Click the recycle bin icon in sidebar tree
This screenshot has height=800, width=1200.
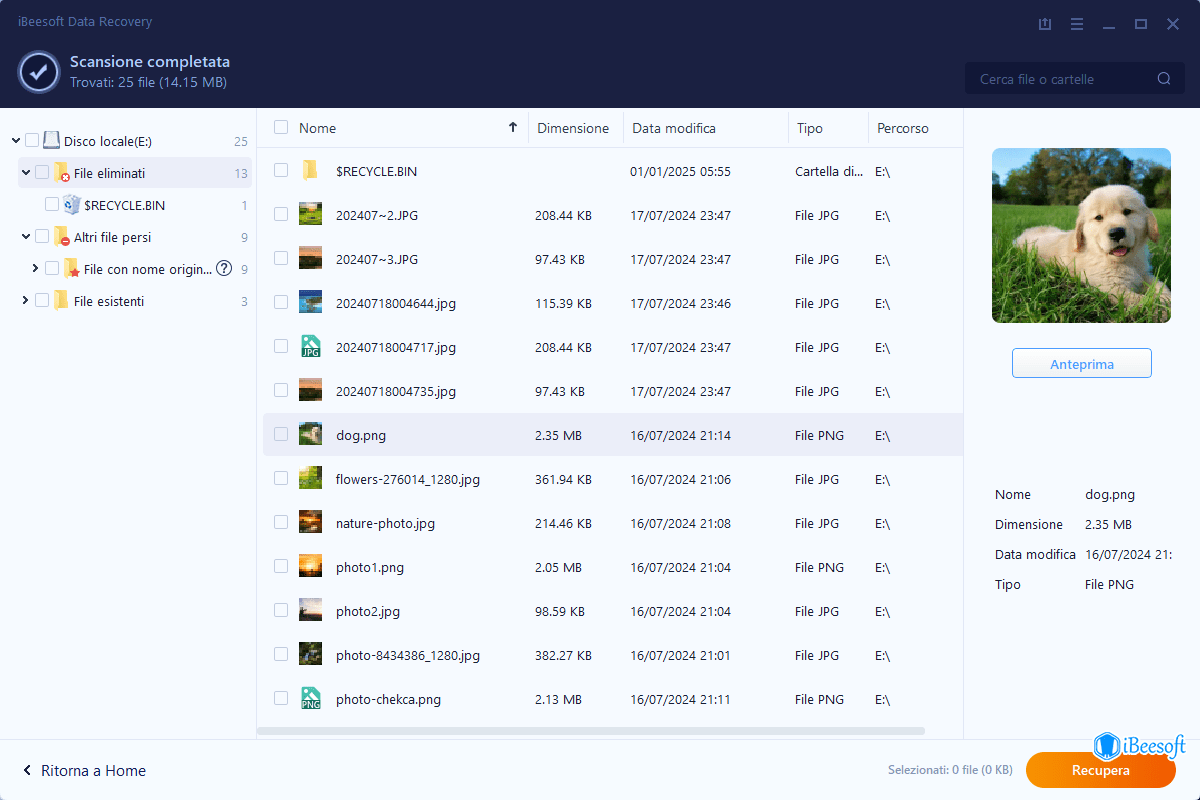[x=72, y=205]
